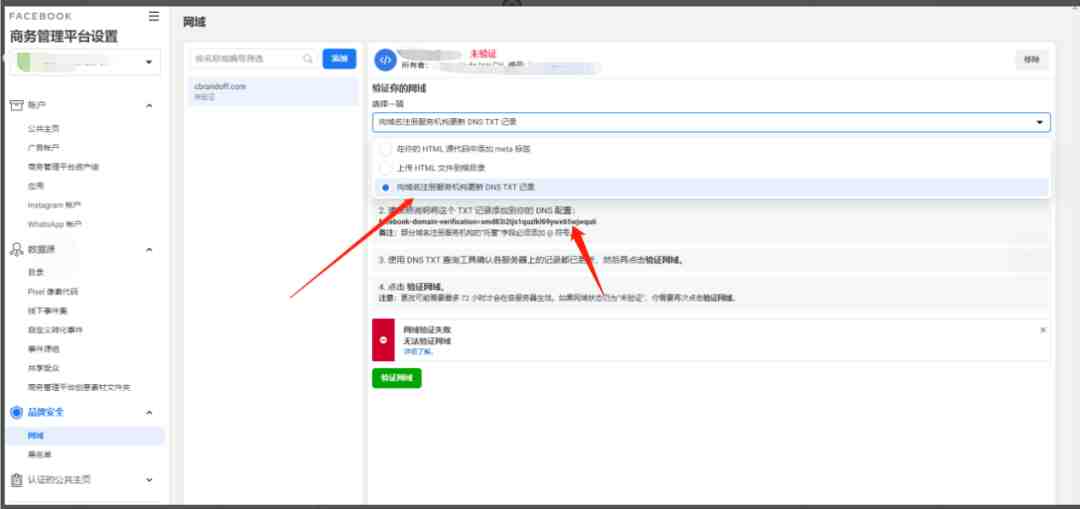Toggle the hamburger menu beside FACEBOOK

coord(154,17)
